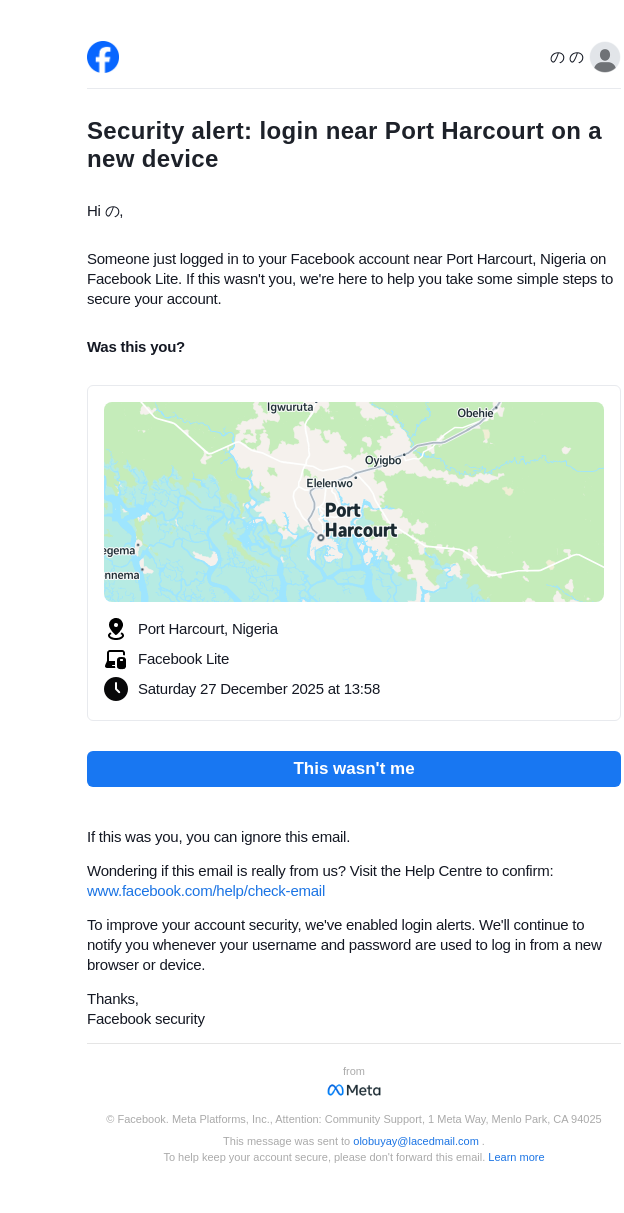Open the facebook.com/help/check-email link

(x=206, y=891)
